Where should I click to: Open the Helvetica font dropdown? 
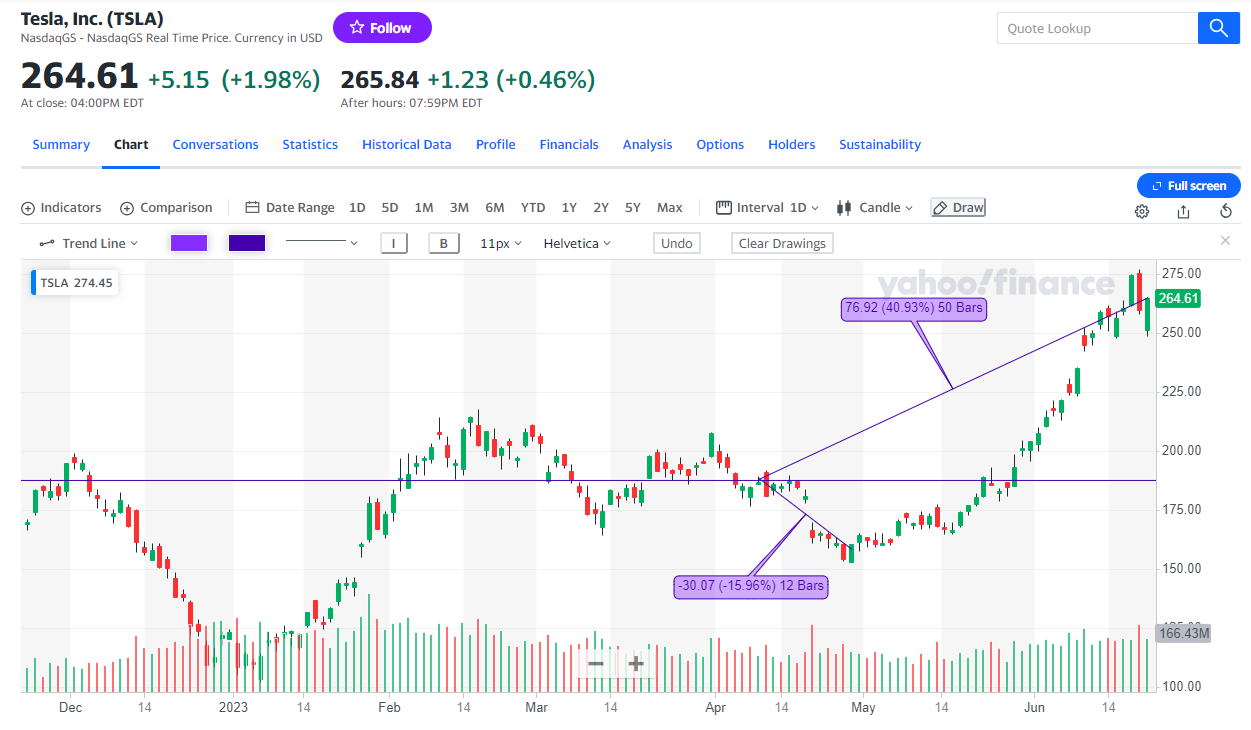point(577,243)
